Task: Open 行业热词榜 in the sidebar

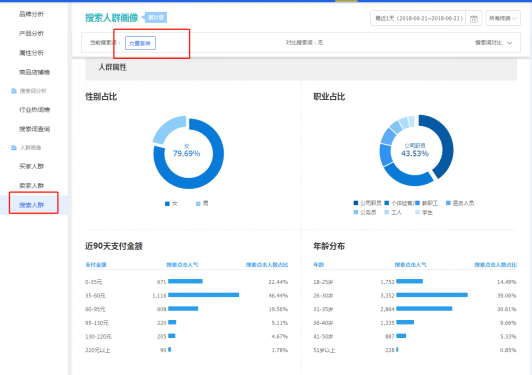Action: point(34,110)
